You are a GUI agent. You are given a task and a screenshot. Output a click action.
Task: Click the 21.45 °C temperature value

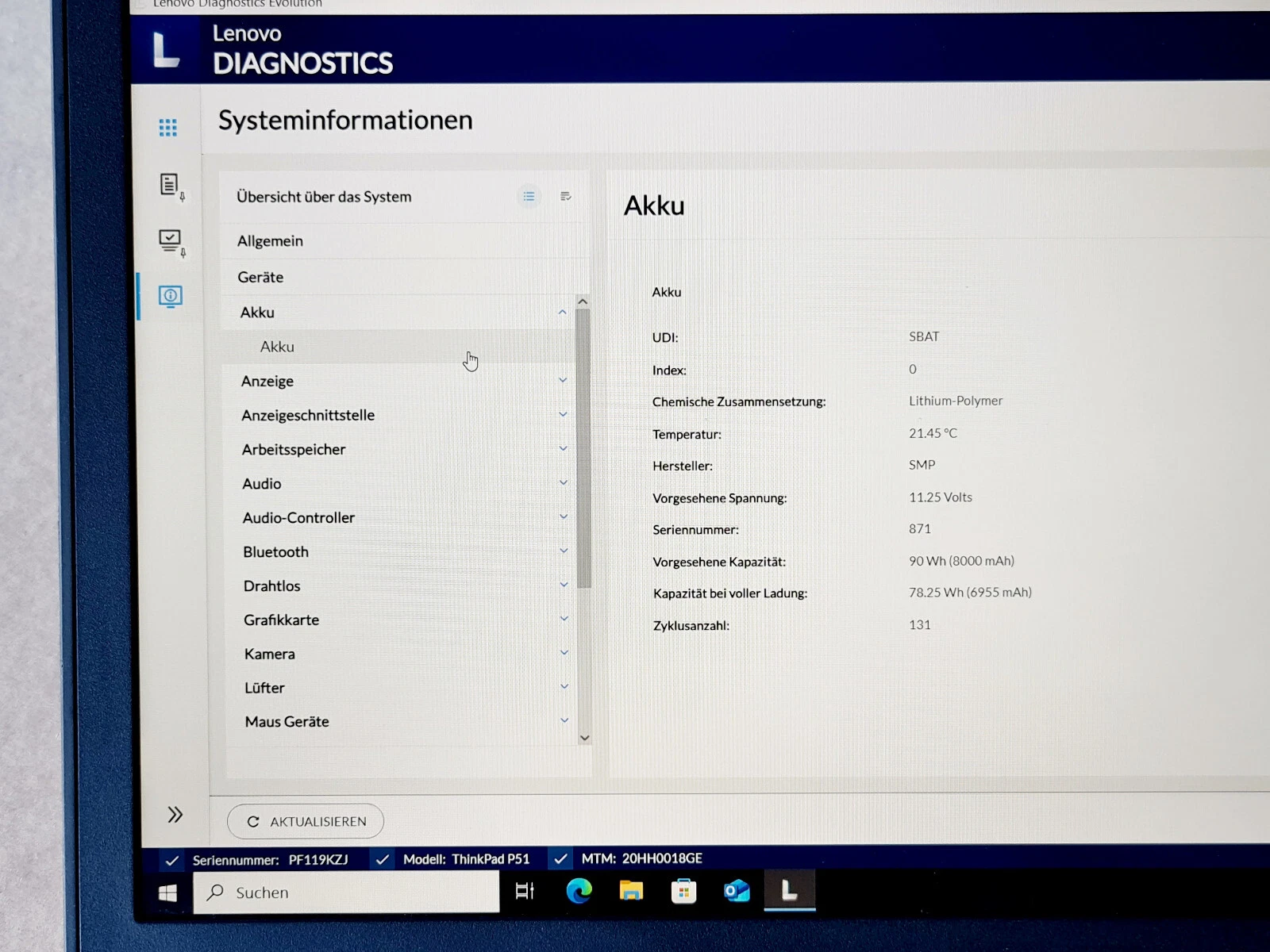click(933, 433)
